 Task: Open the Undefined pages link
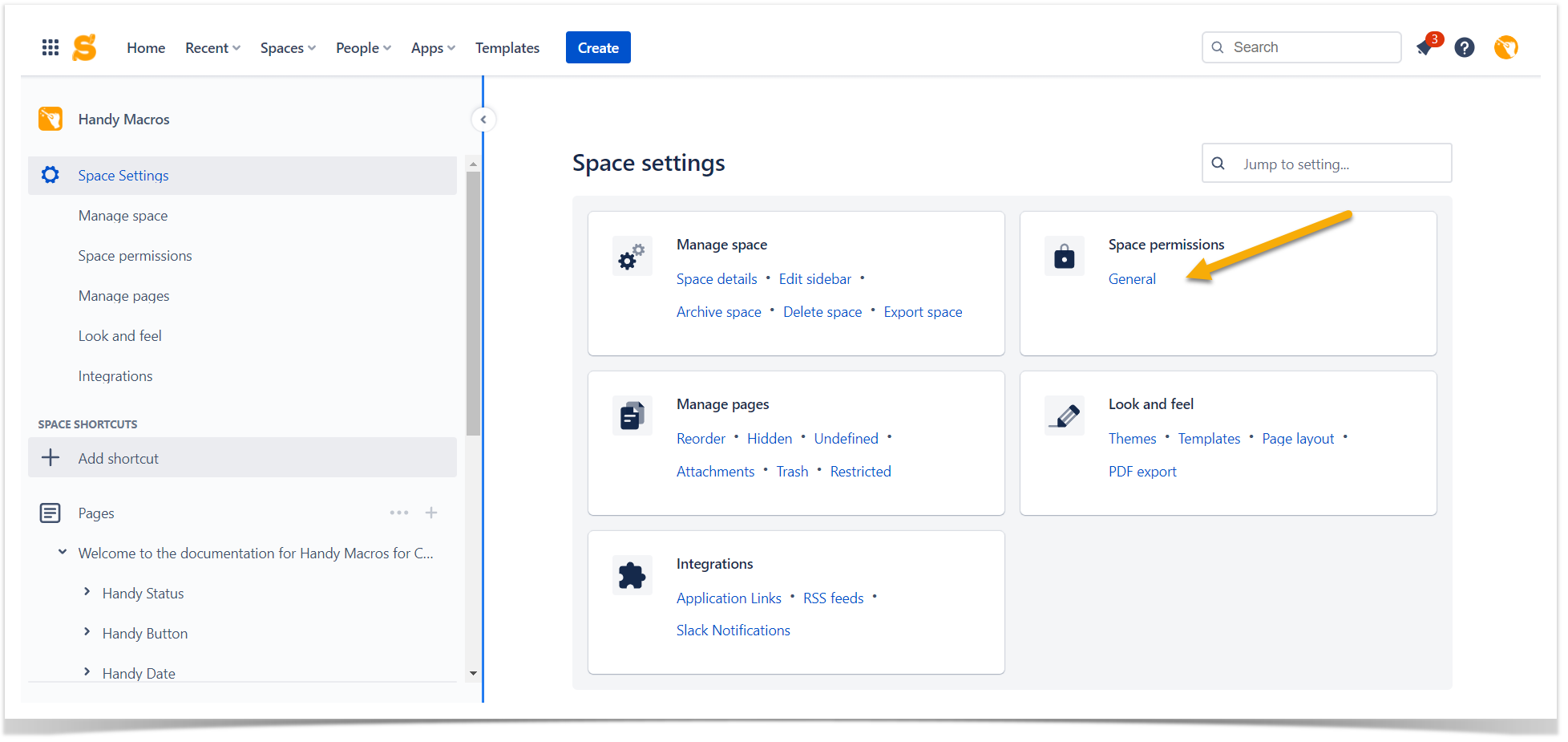tap(847, 439)
